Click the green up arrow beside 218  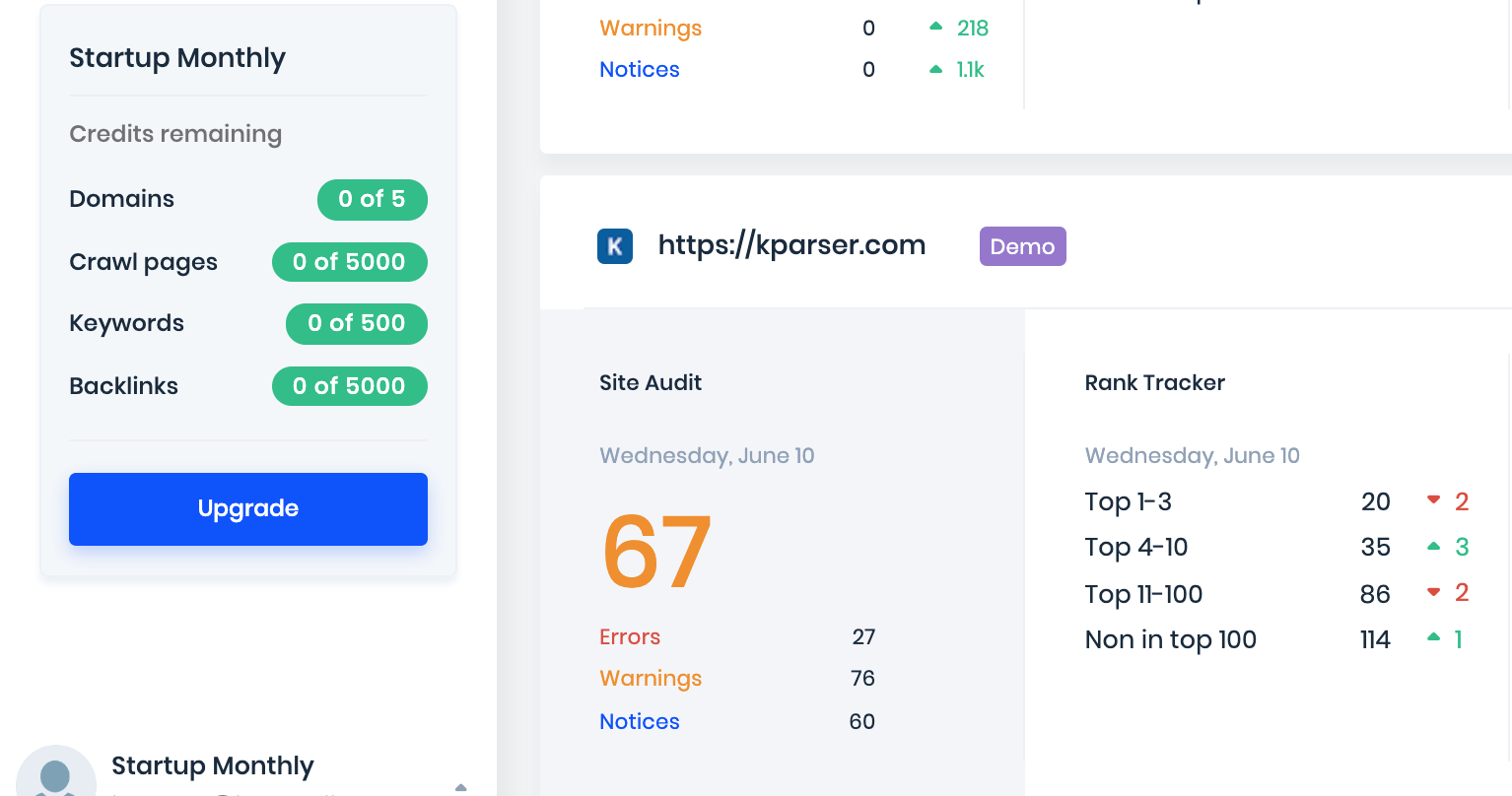(x=936, y=28)
